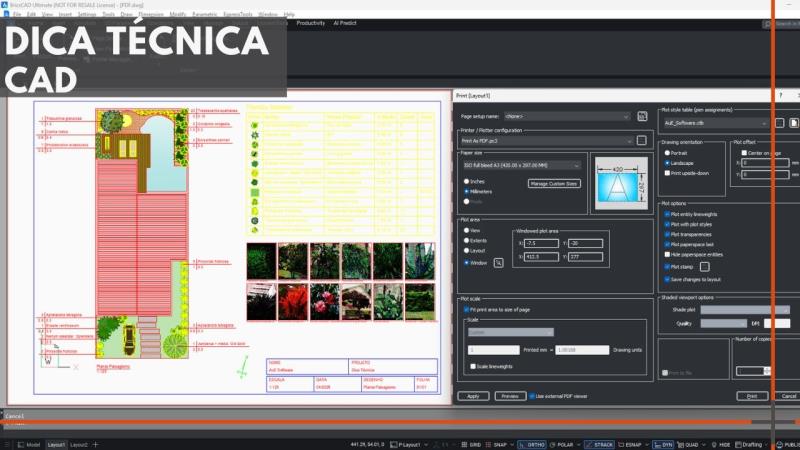Switch to the Model tab

[x=32, y=443]
